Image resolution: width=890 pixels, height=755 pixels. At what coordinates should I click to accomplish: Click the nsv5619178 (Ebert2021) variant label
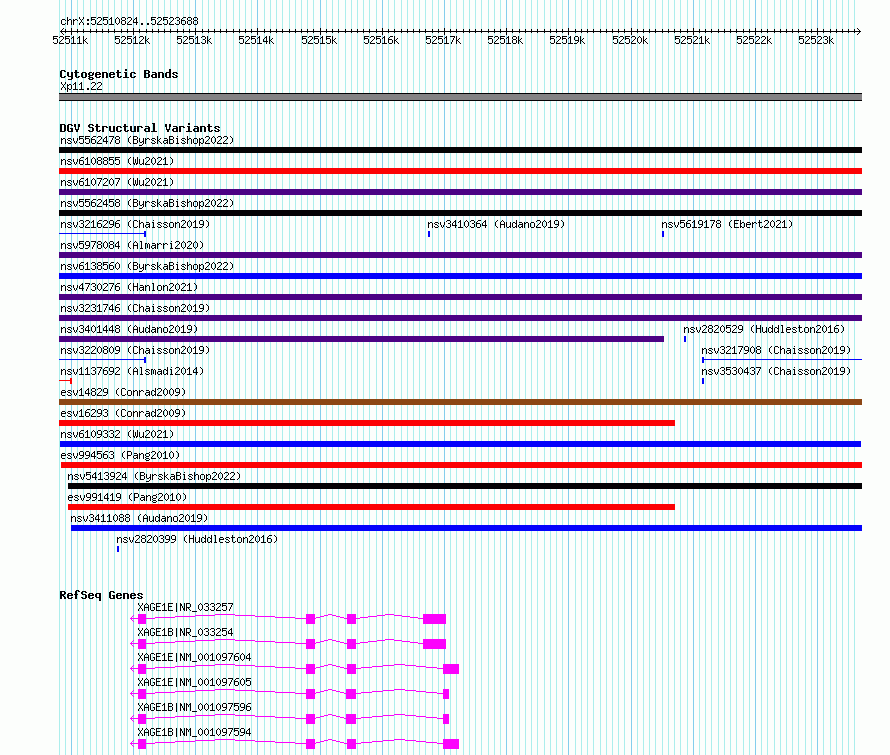click(x=727, y=224)
